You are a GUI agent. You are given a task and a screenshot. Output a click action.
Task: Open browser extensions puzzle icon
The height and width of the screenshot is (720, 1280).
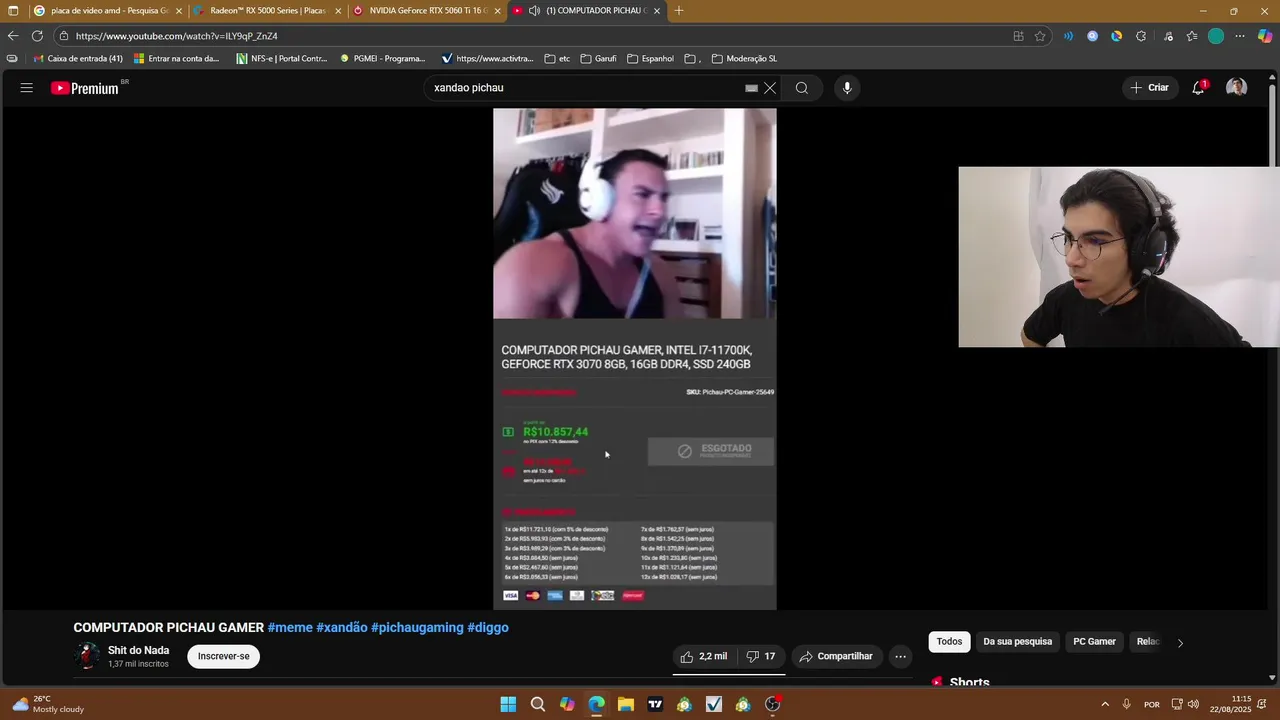point(1141,36)
